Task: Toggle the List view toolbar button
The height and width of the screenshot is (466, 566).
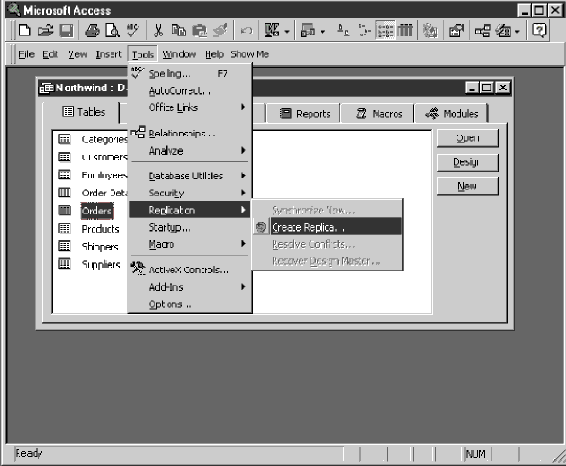Action: pyautogui.click(x=385, y=31)
